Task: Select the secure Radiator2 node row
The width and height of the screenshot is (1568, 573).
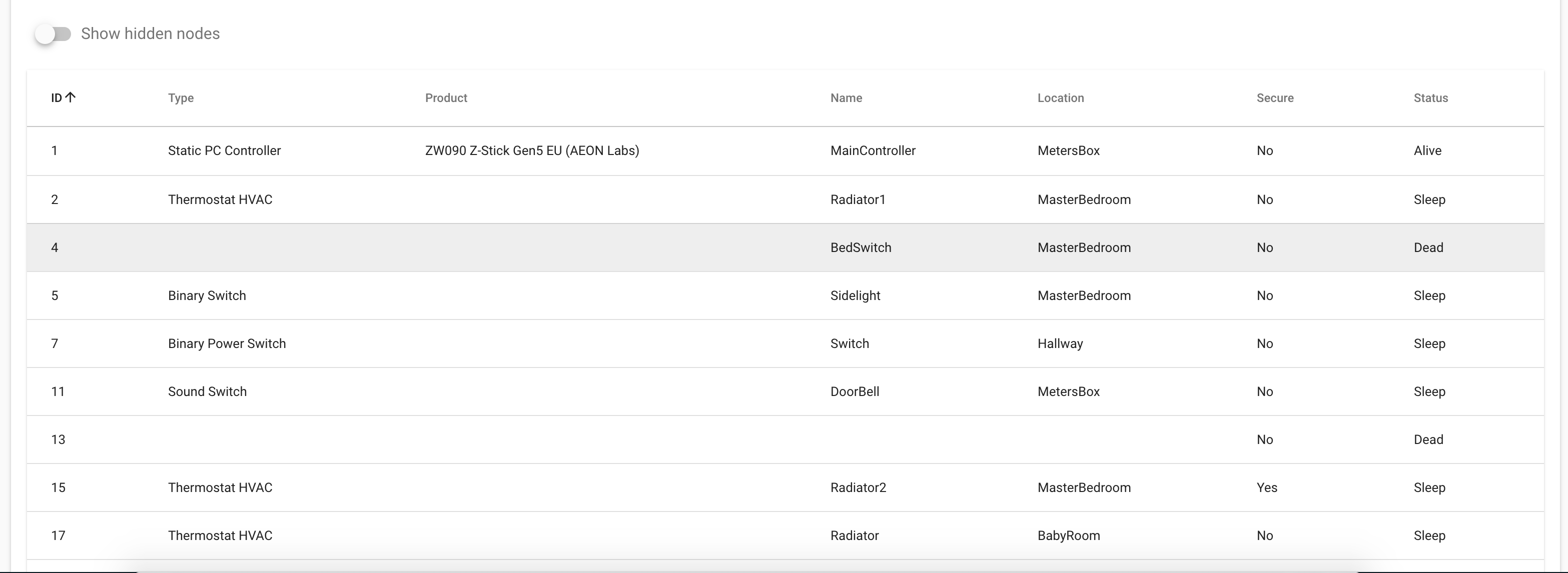Action: click(858, 488)
